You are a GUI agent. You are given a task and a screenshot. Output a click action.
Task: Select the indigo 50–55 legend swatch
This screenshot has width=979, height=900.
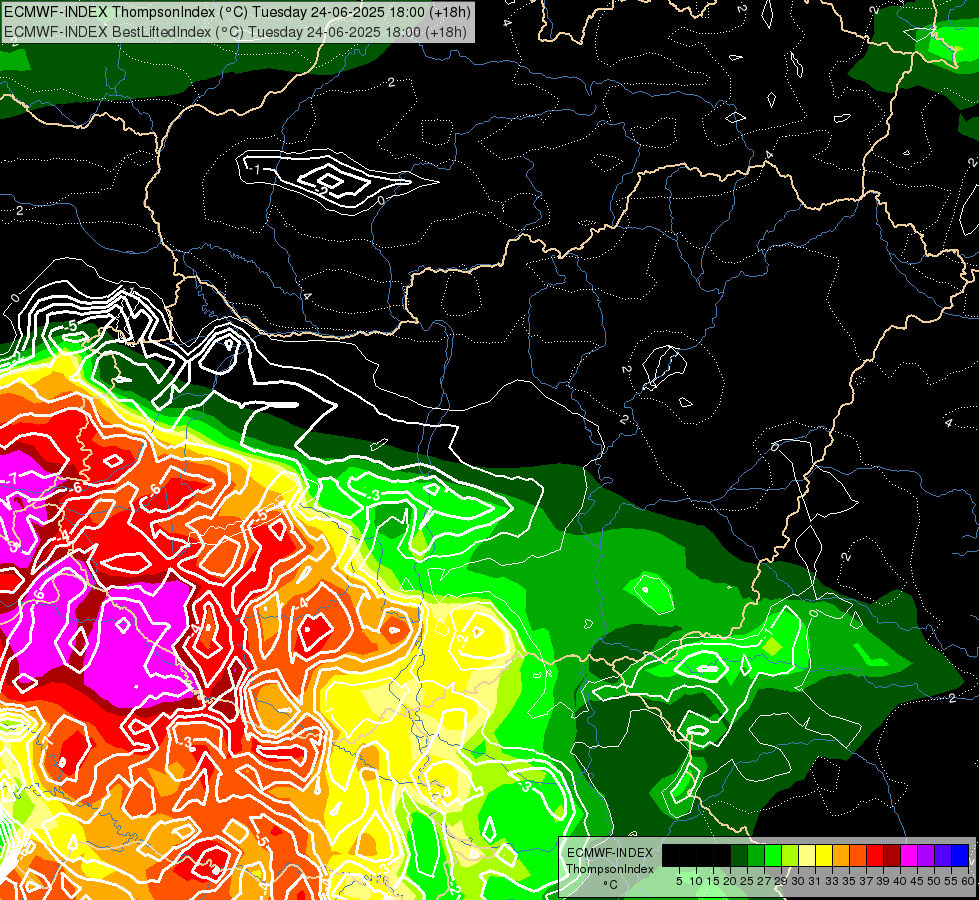click(943, 855)
